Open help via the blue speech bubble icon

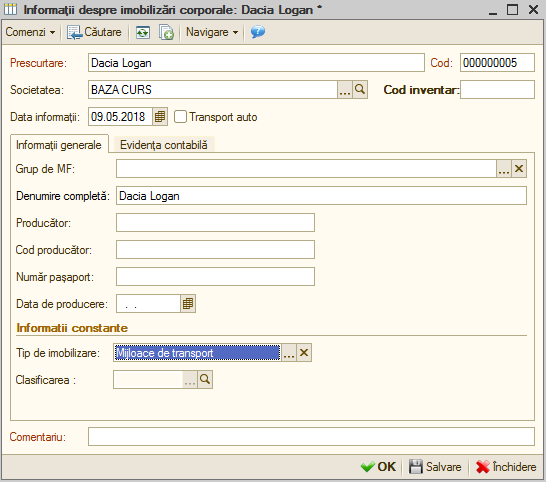pos(258,32)
